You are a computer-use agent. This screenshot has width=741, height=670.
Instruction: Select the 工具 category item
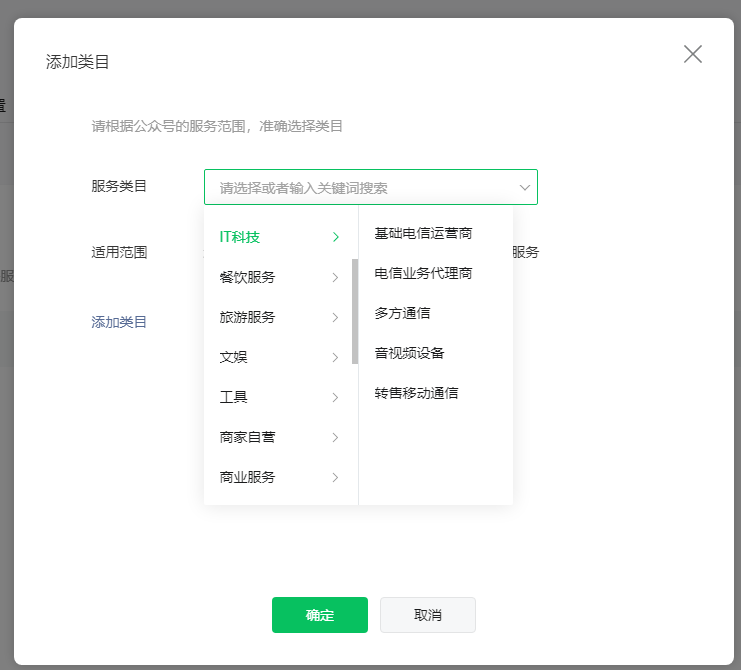point(234,397)
